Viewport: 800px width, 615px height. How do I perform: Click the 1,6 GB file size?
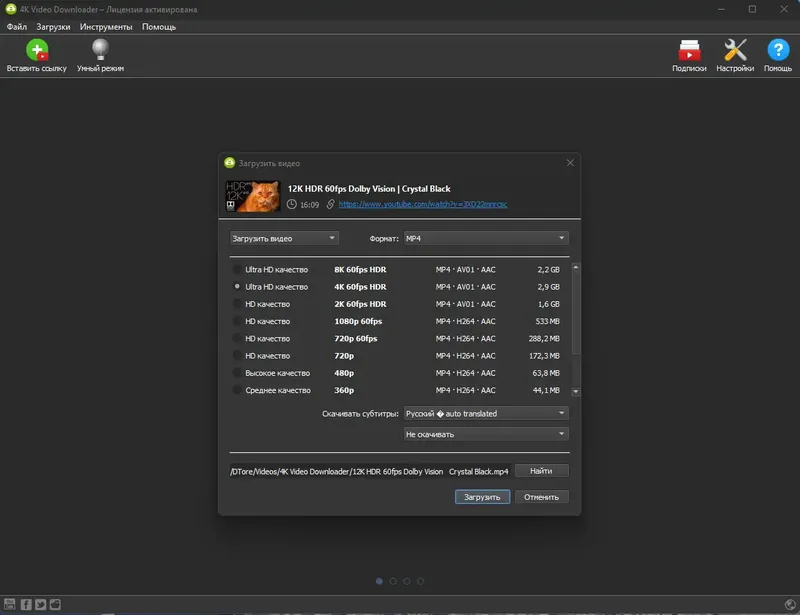tap(548, 304)
